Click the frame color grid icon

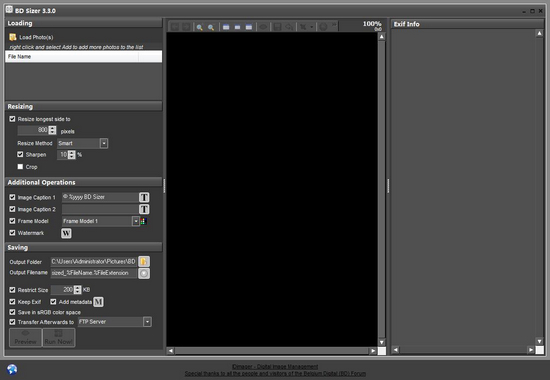143,221
